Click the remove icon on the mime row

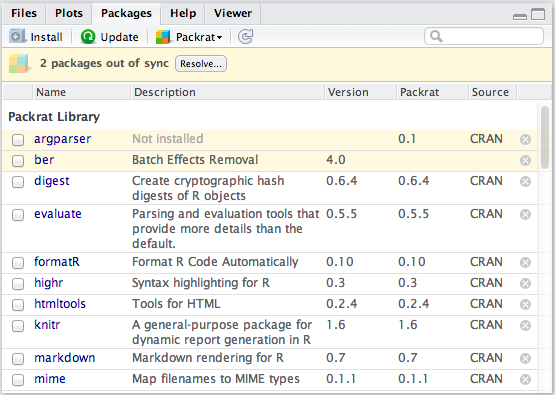tap(525, 379)
